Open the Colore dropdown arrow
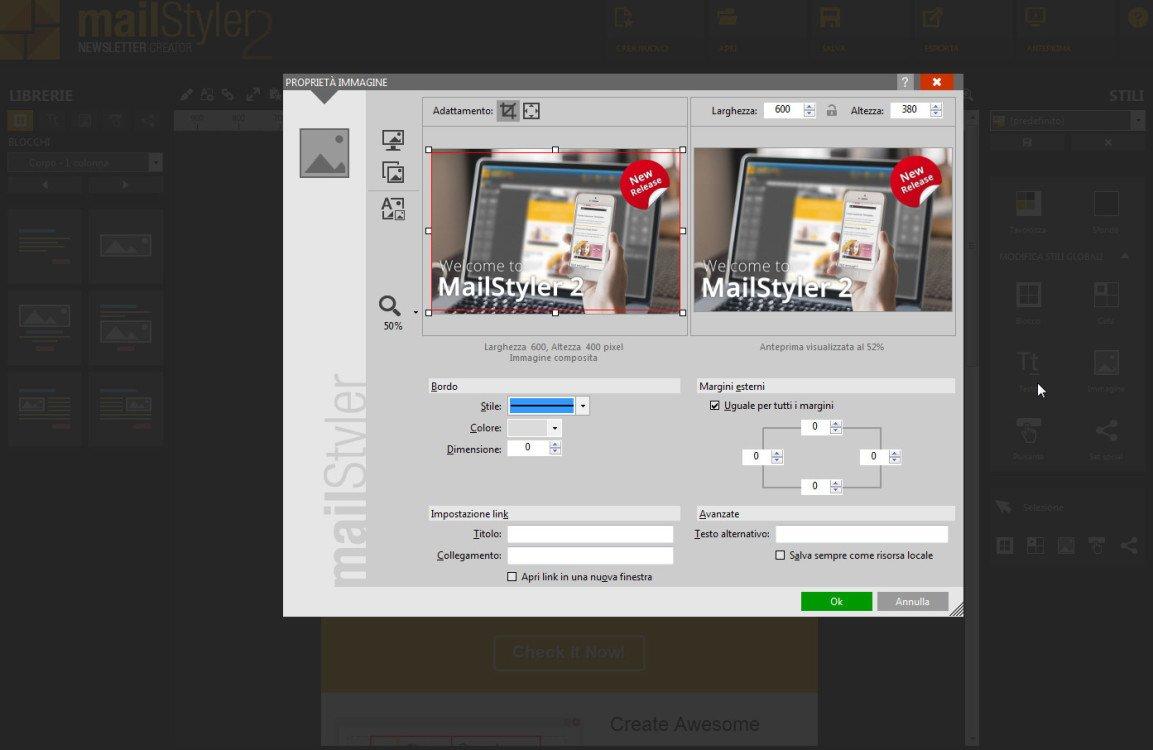This screenshot has height=750, width=1153. click(x=555, y=428)
